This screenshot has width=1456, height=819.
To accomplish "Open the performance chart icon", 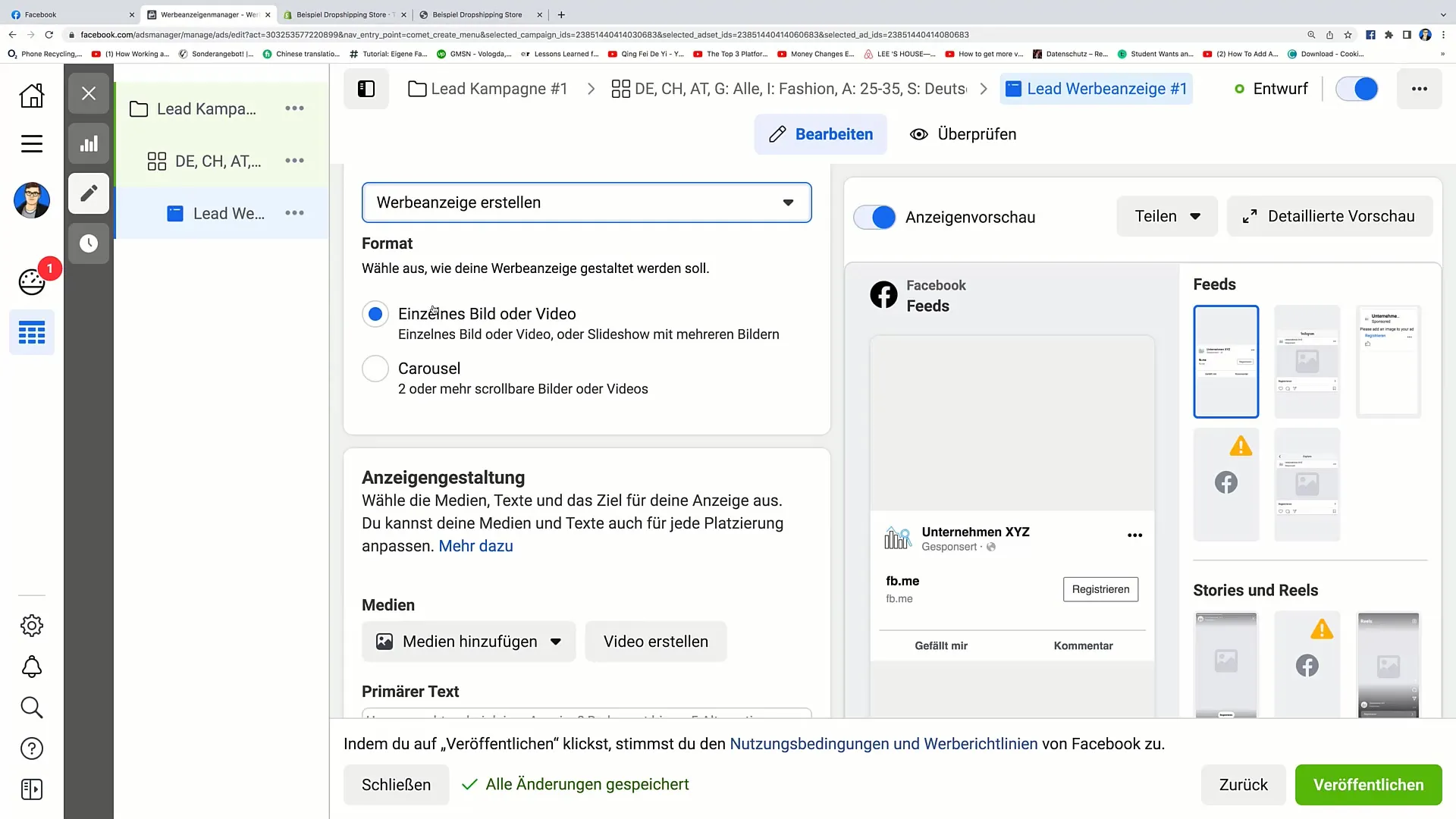I will click(89, 143).
